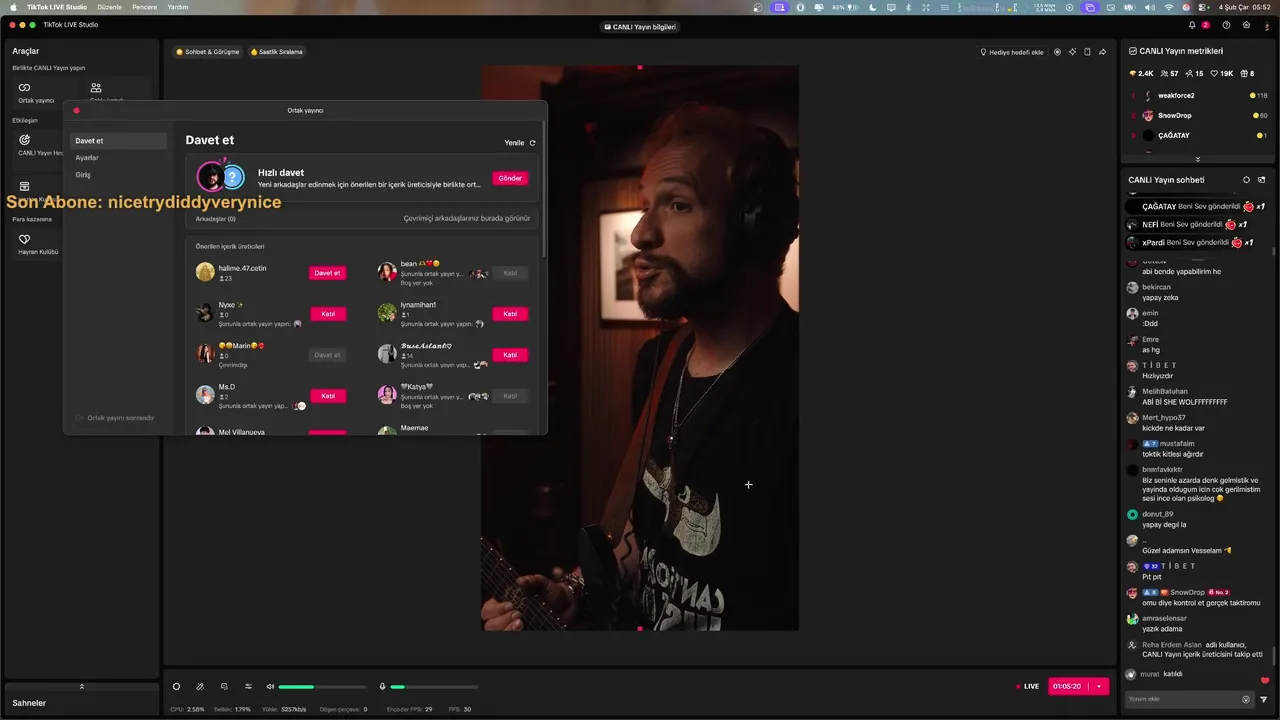Click Ortak yayını sonlandır link
Viewport: 1280px width, 720px height.
[114, 418]
